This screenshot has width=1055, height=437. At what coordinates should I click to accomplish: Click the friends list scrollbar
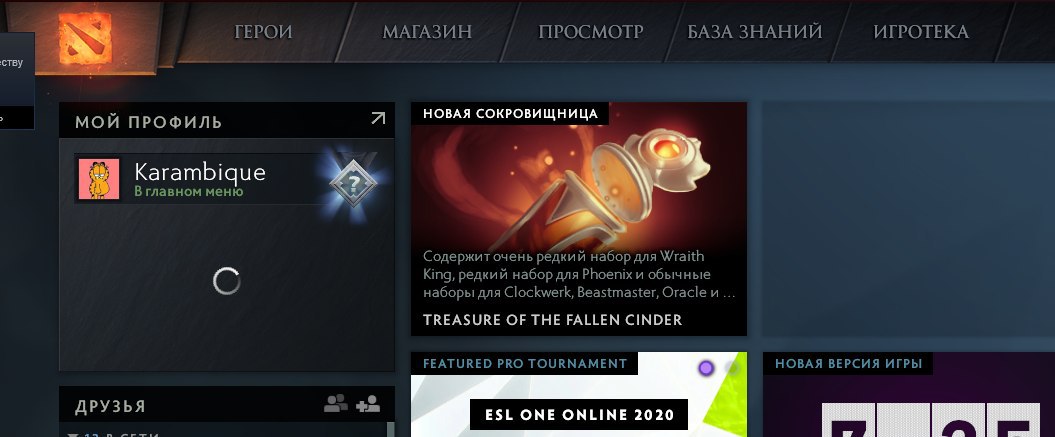(x=390, y=430)
